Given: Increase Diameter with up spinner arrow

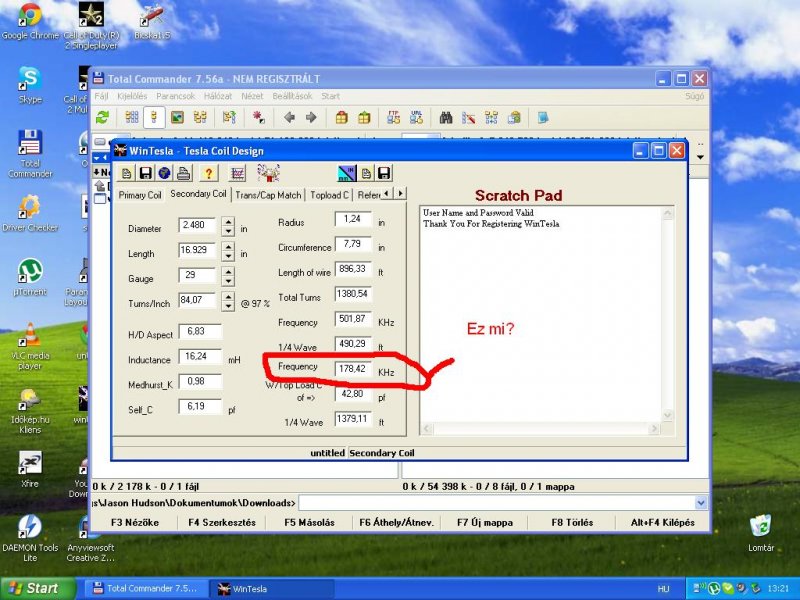Looking at the screenshot, I should (228, 221).
